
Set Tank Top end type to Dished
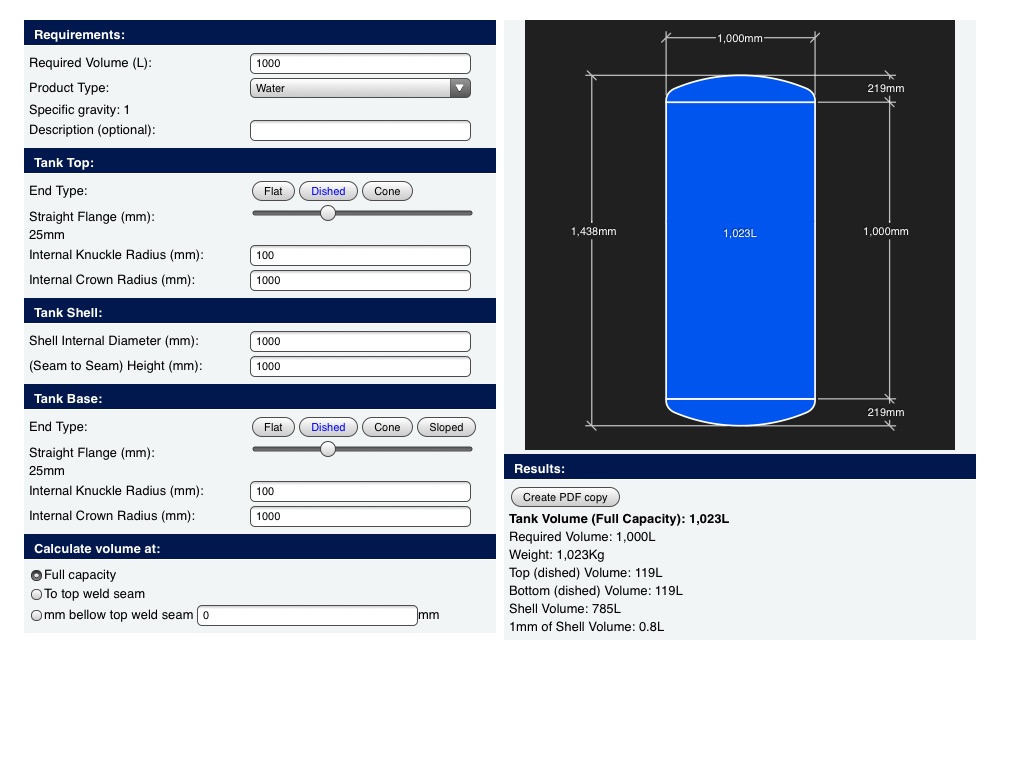(328, 191)
